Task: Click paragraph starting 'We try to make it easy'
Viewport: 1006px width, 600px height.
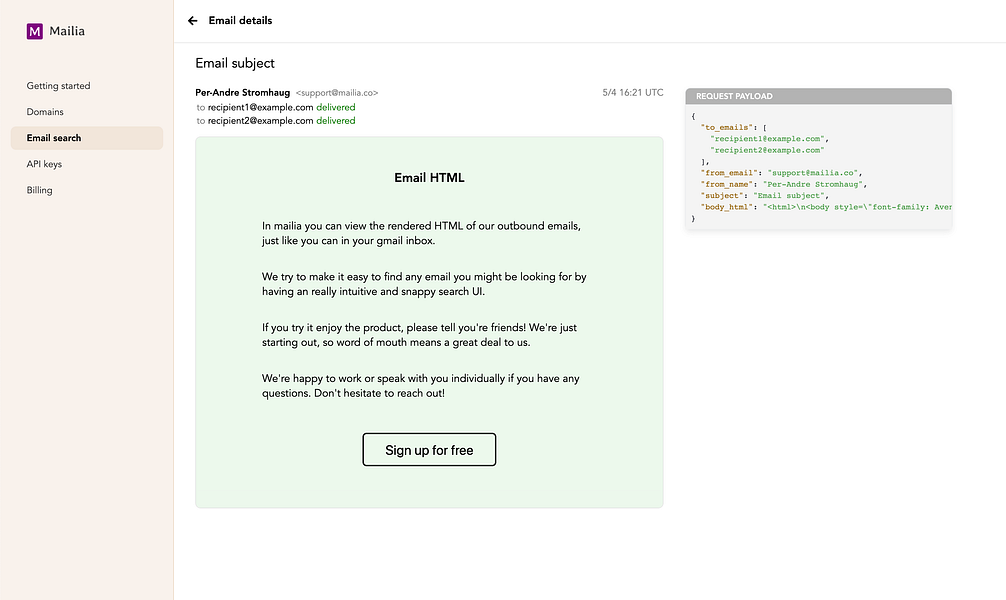Action: click(424, 284)
